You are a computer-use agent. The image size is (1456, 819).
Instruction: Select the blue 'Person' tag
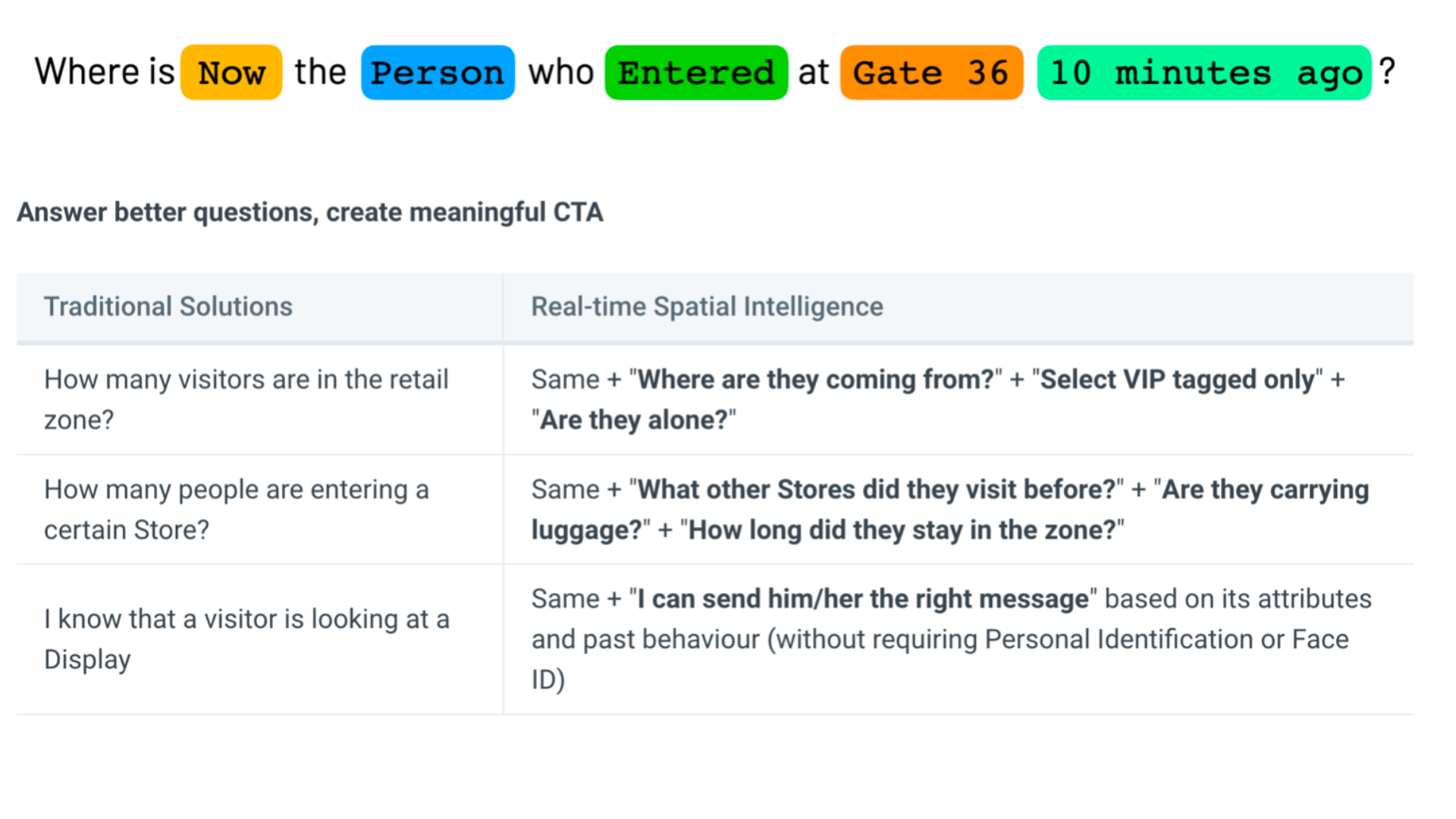(438, 73)
